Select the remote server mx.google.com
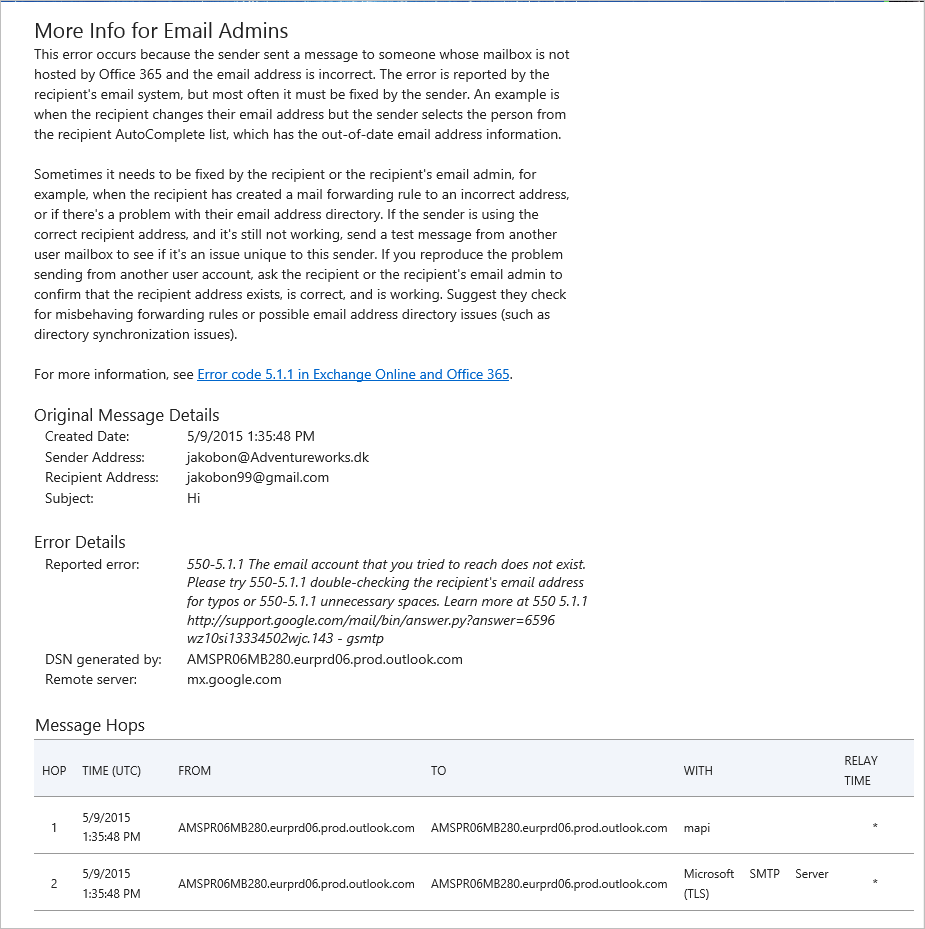Viewport: 925px width, 929px height. (x=234, y=679)
